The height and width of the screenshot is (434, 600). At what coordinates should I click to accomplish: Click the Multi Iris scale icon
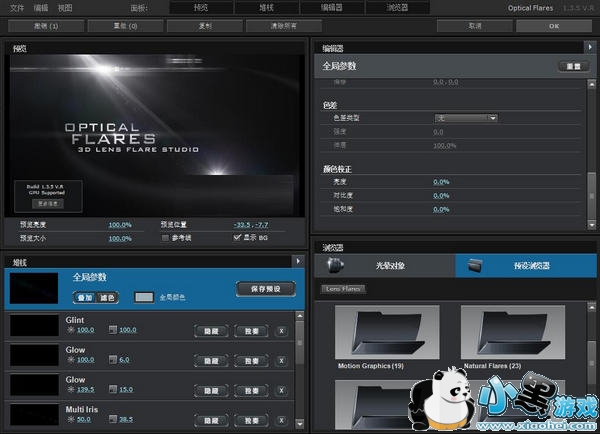coord(113,419)
